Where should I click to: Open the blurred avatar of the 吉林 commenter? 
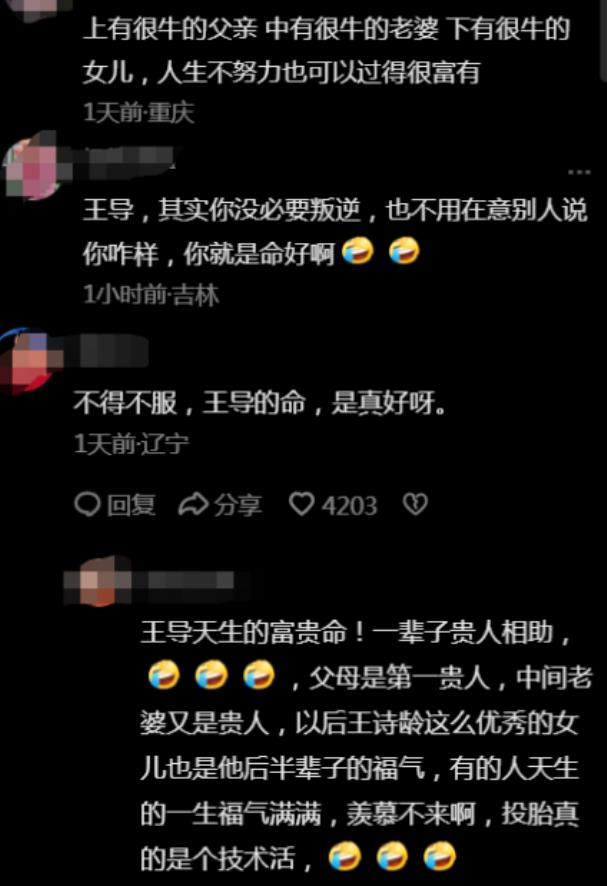coord(32,165)
